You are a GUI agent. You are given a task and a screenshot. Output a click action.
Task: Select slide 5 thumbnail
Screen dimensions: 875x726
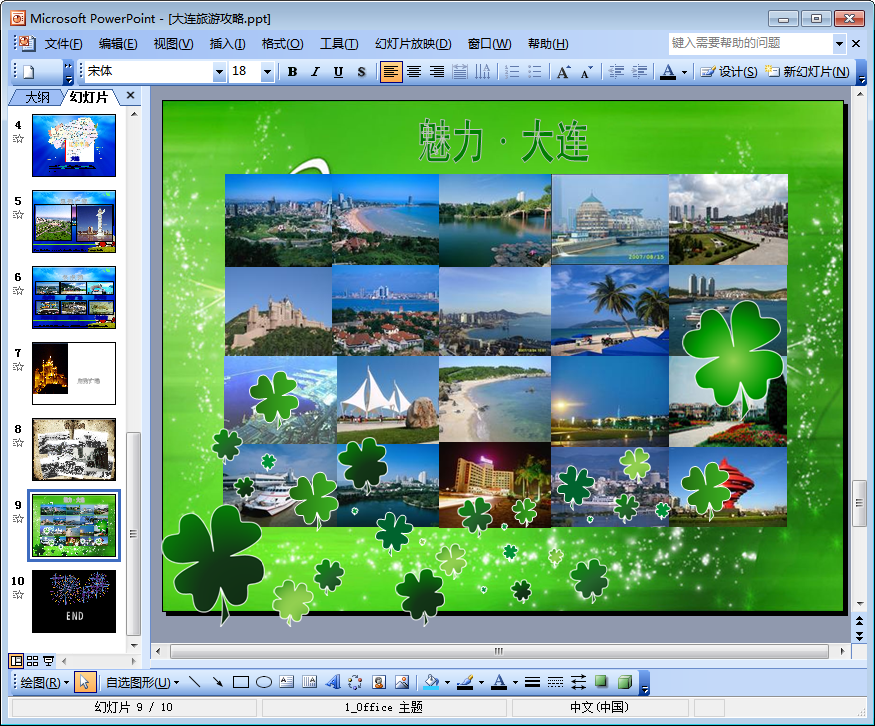[x=74, y=222]
